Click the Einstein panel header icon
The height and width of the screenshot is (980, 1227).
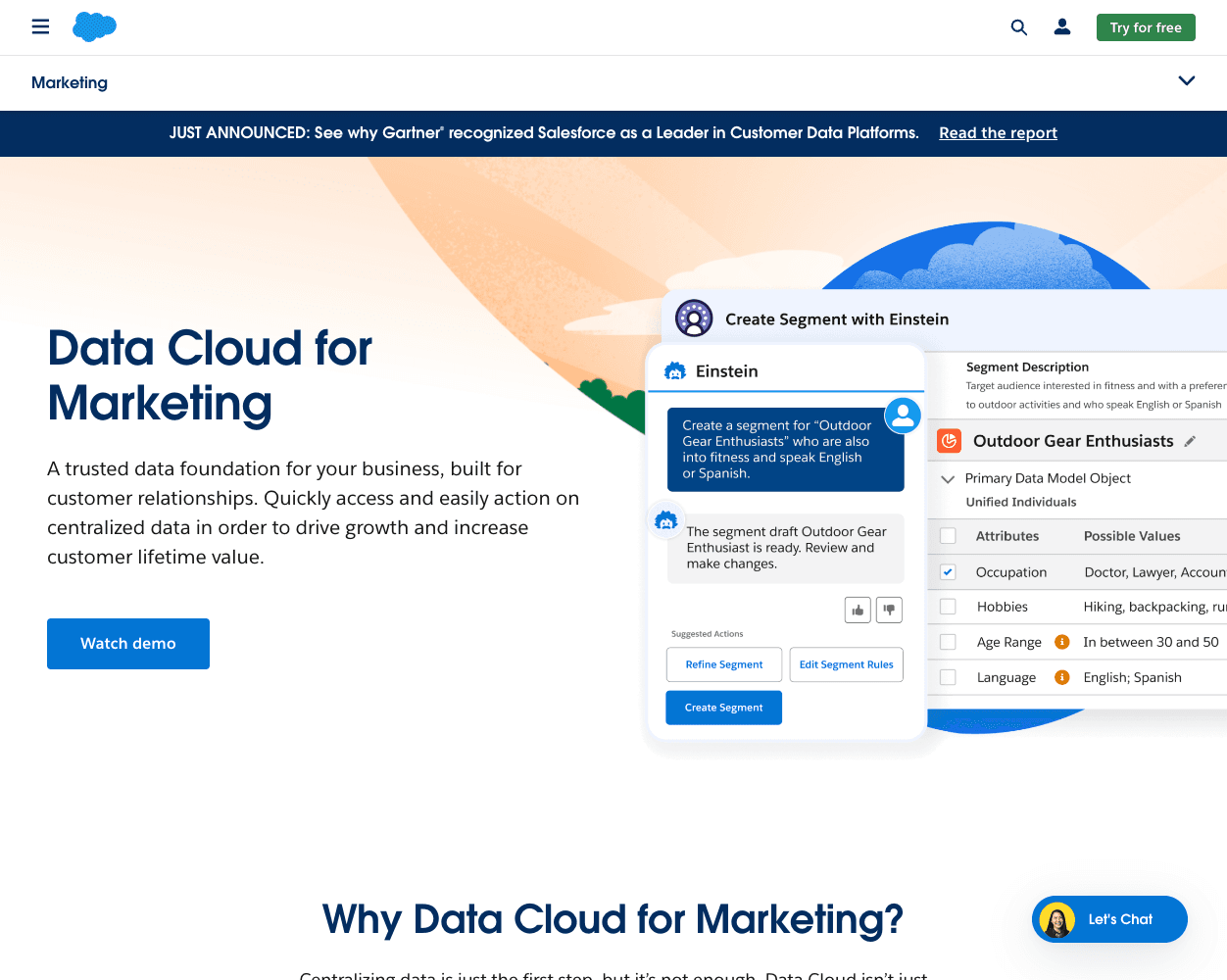pyautogui.click(x=675, y=371)
